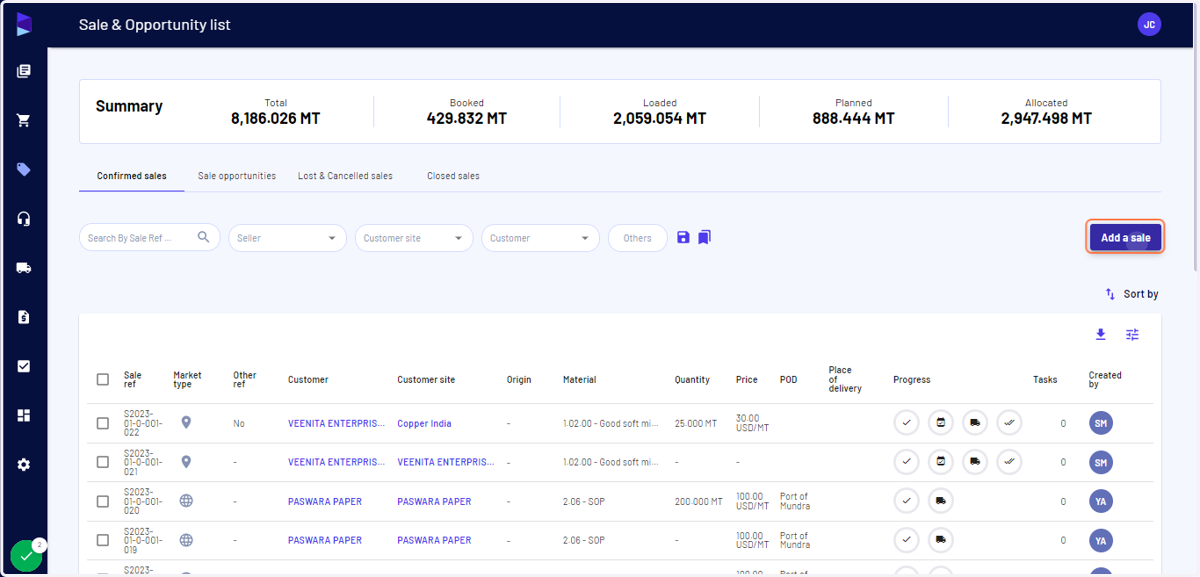Click the Created by column header
This screenshot has width=1200, height=577.
coord(1105,380)
